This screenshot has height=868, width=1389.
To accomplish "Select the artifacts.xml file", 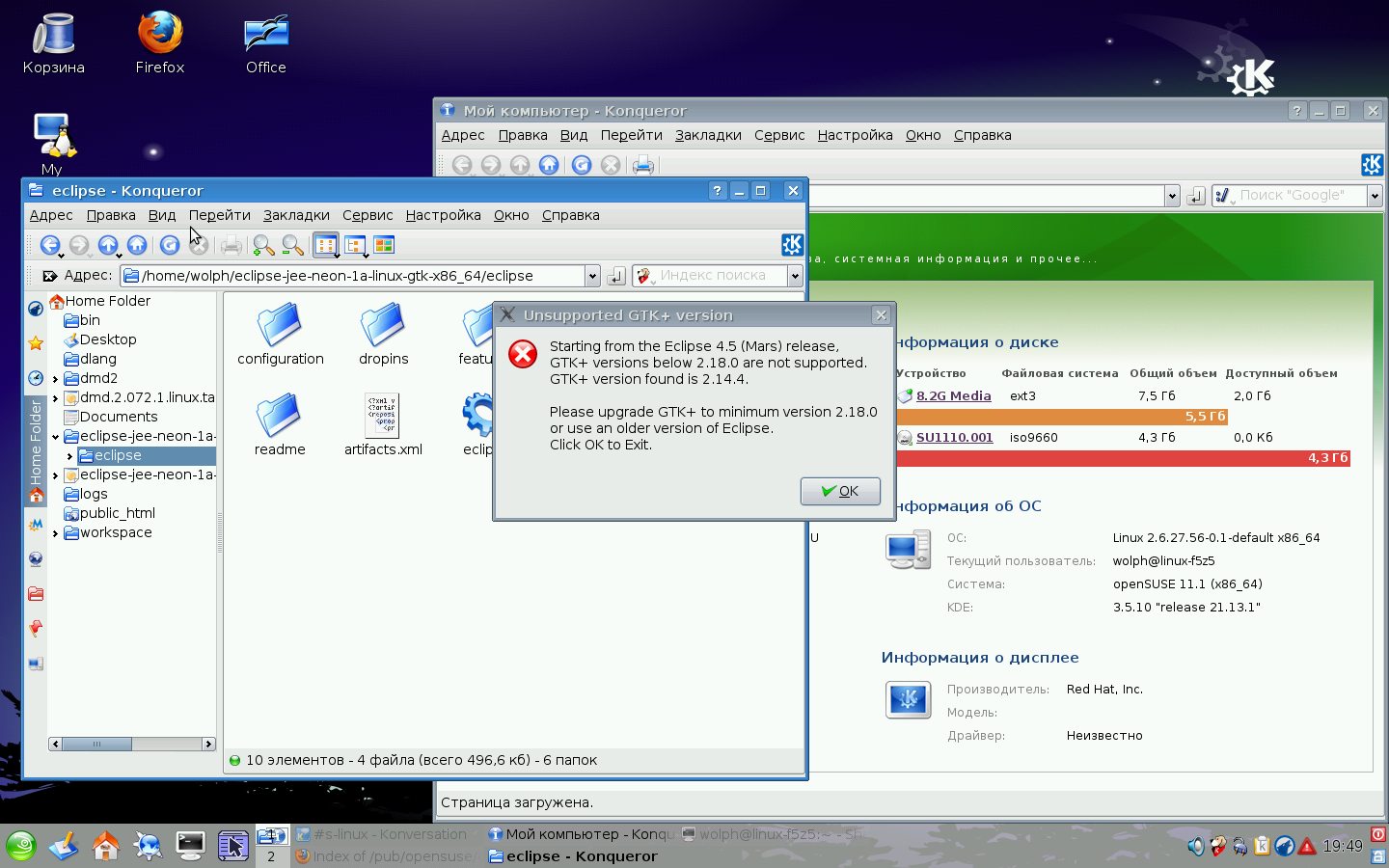I will pyautogui.click(x=383, y=424).
